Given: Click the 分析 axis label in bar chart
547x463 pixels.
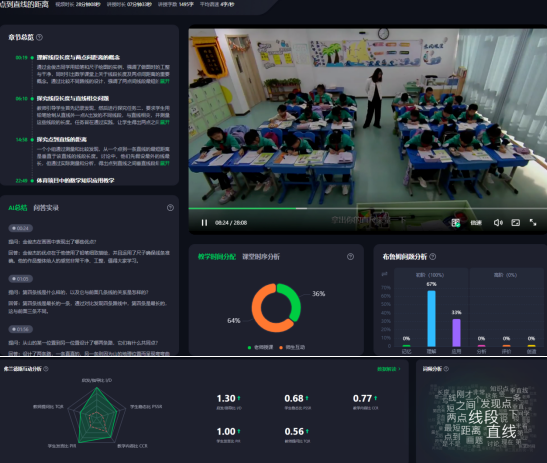Looking at the screenshot, I should coord(481,351).
